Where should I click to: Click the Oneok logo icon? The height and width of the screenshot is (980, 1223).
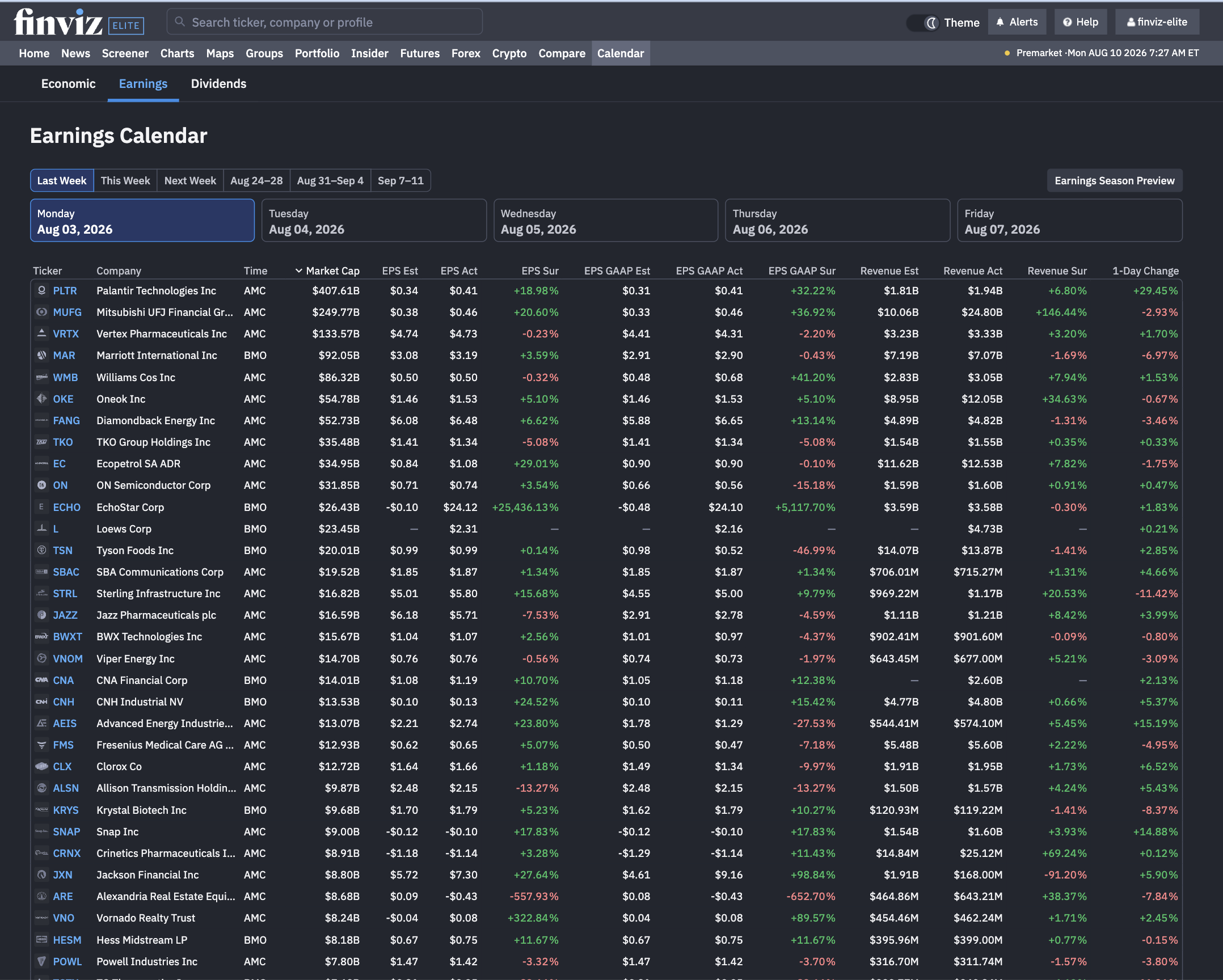point(41,399)
